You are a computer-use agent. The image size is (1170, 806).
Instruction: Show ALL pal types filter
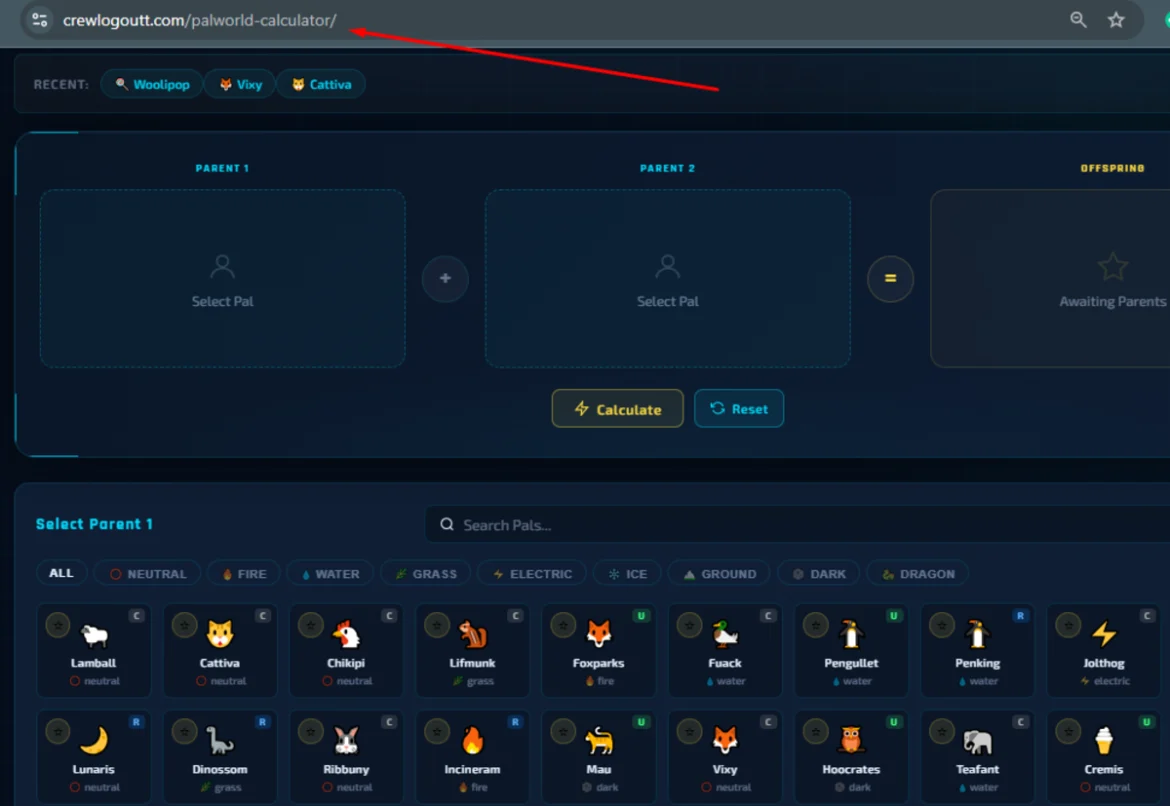pos(61,573)
